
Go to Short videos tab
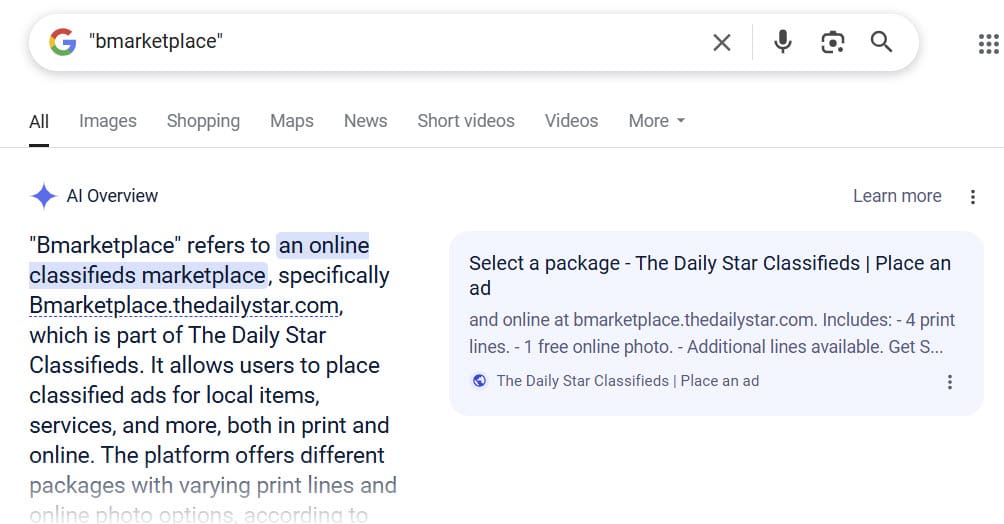pos(465,121)
